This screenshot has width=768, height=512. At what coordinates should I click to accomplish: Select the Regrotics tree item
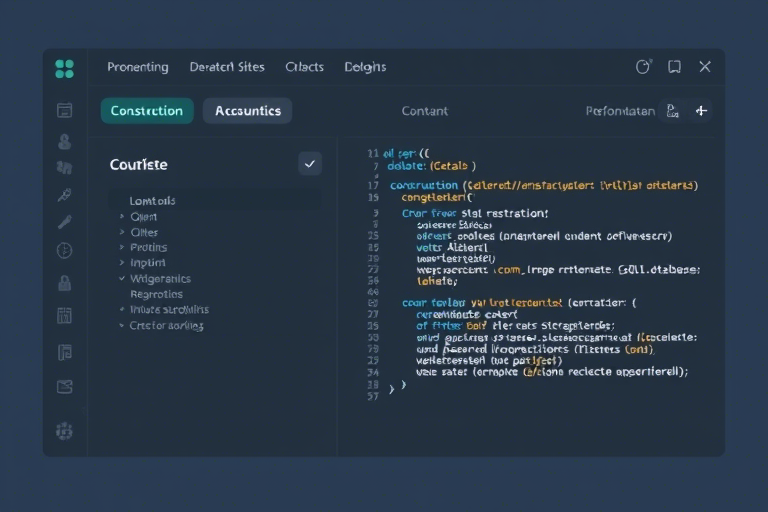click(156, 294)
